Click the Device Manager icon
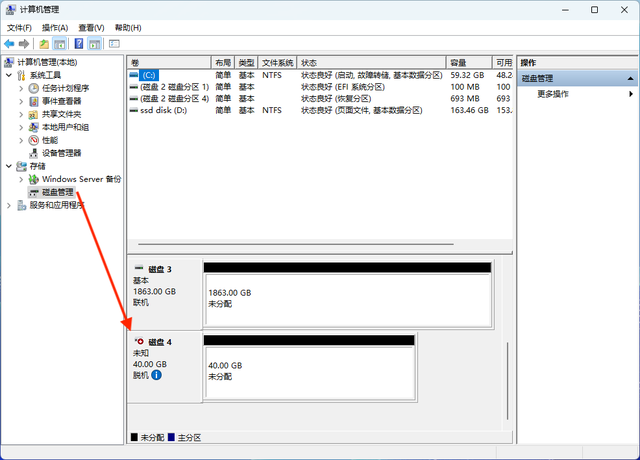 (33, 153)
